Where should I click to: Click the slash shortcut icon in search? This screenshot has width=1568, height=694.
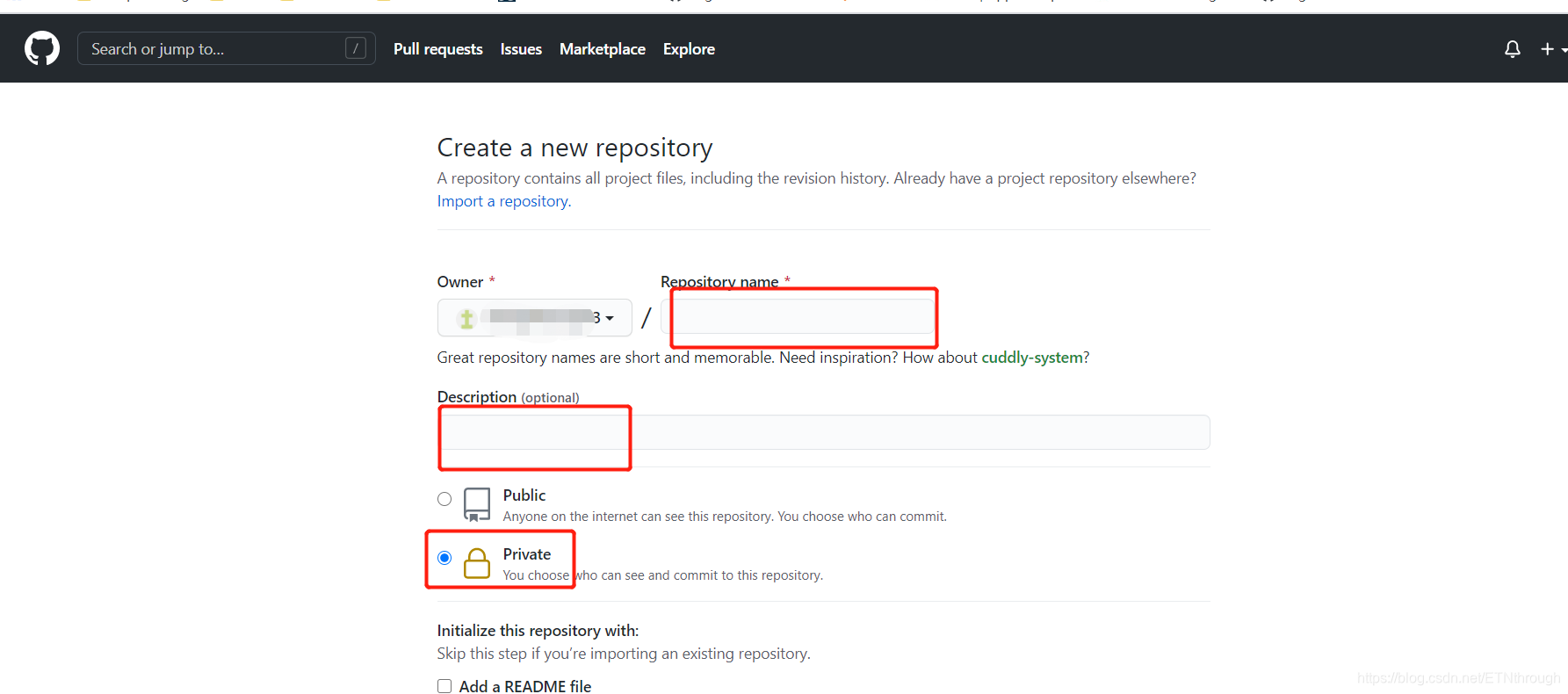[x=356, y=48]
